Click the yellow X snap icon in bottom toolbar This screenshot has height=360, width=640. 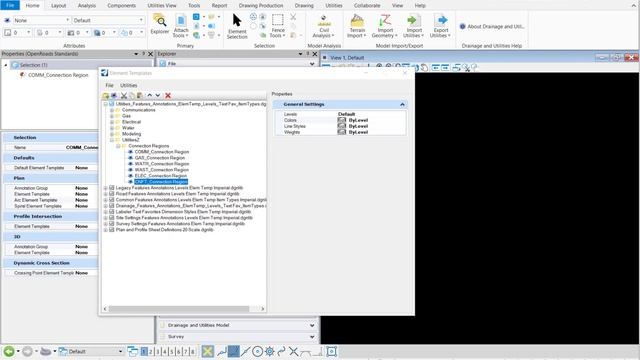coord(207,351)
